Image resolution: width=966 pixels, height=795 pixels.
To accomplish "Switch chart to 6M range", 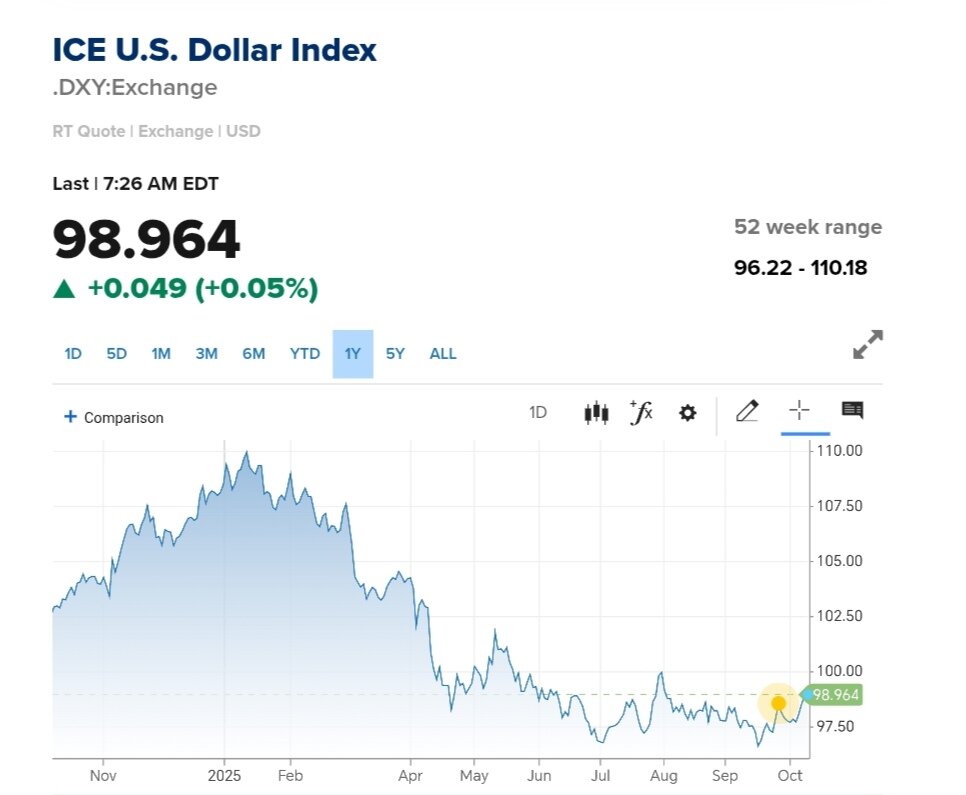I will (253, 354).
